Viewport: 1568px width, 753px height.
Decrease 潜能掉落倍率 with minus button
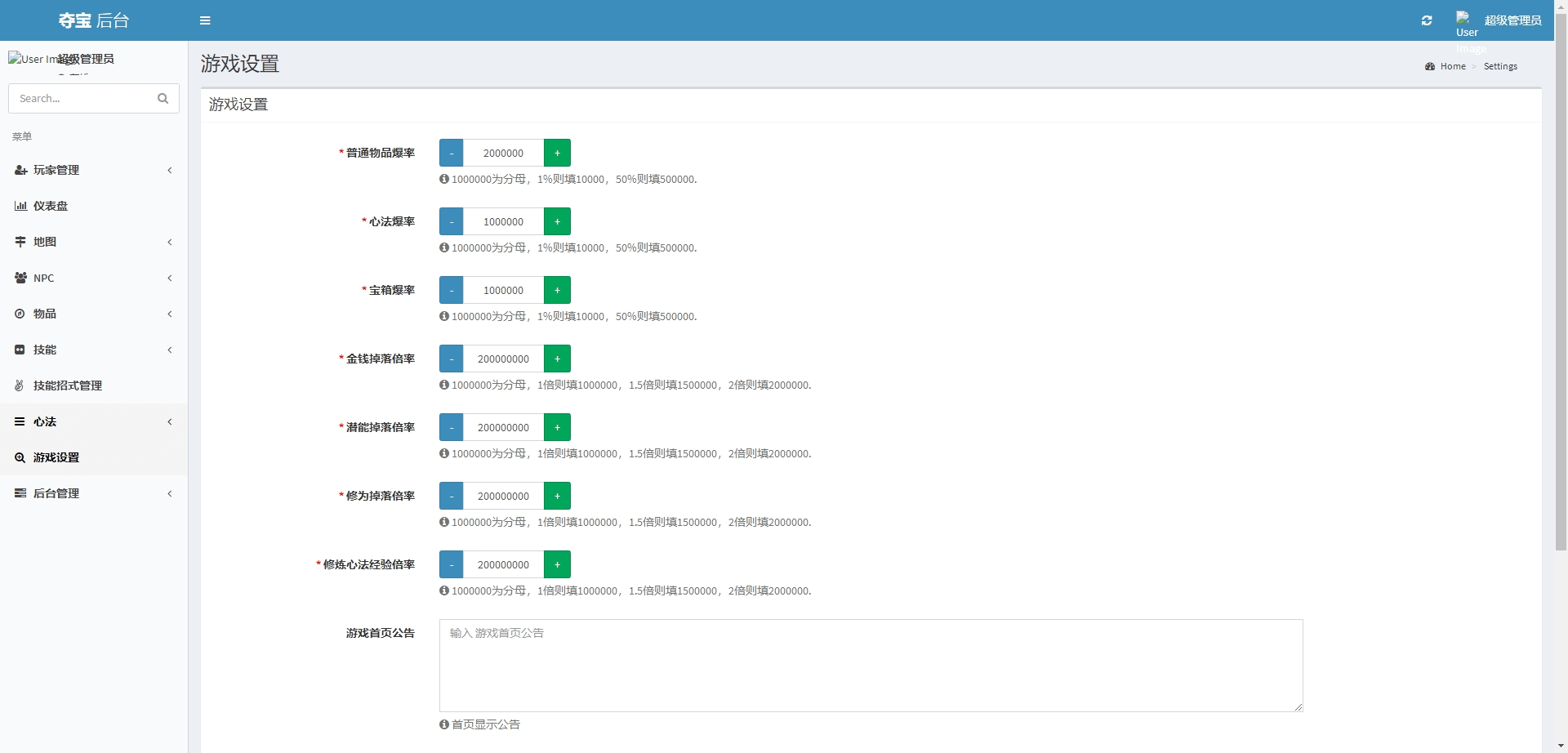(x=451, y=427)
